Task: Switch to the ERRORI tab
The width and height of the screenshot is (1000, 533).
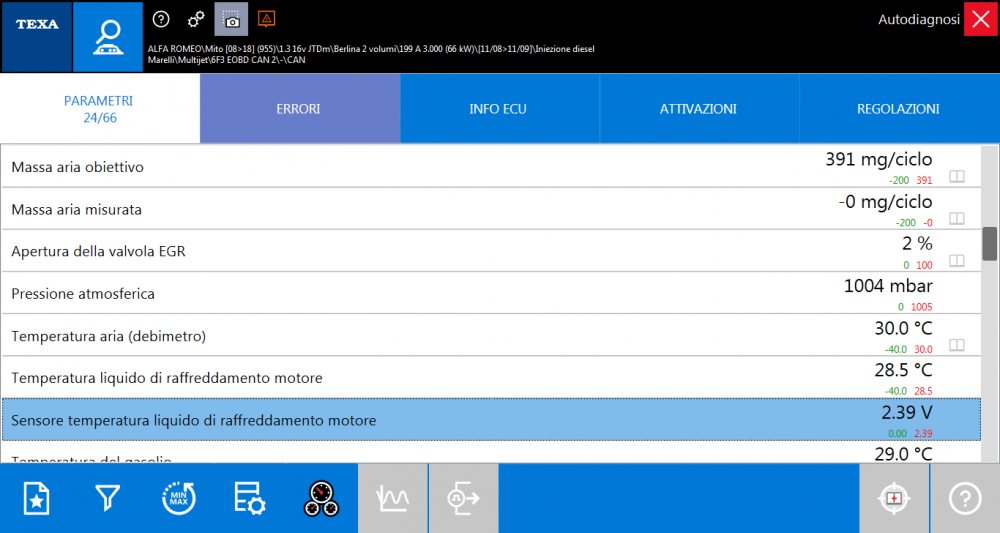Action: point(299,108)
